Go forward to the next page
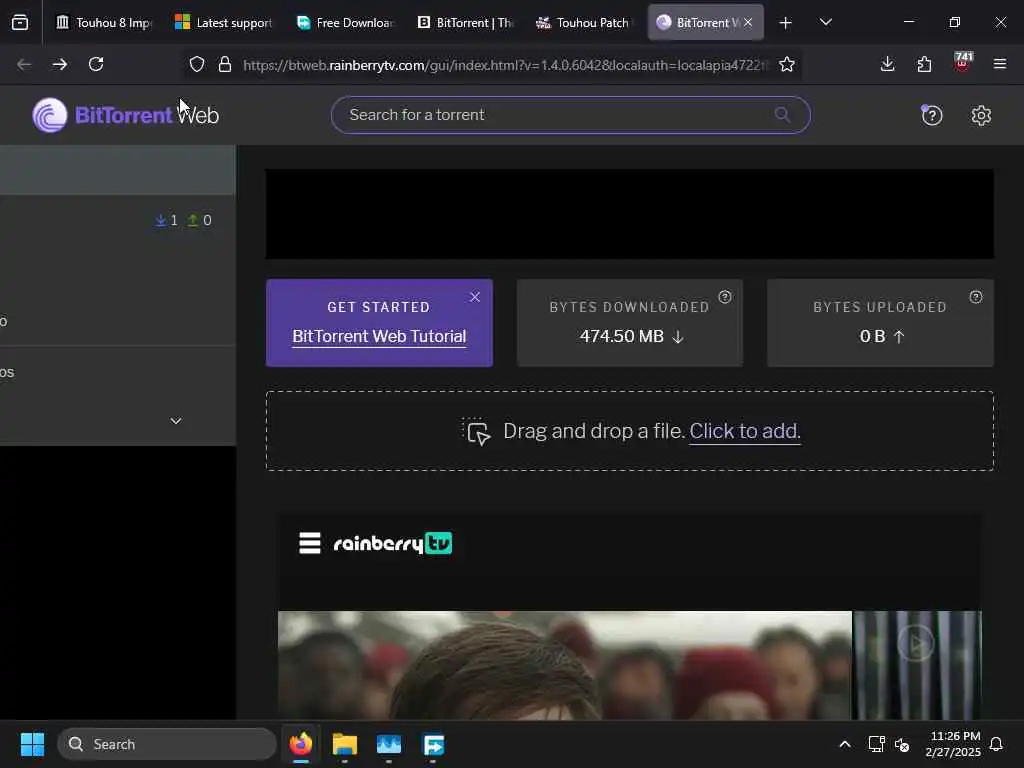Screen dimensions: 1024x768 point(59,64)
